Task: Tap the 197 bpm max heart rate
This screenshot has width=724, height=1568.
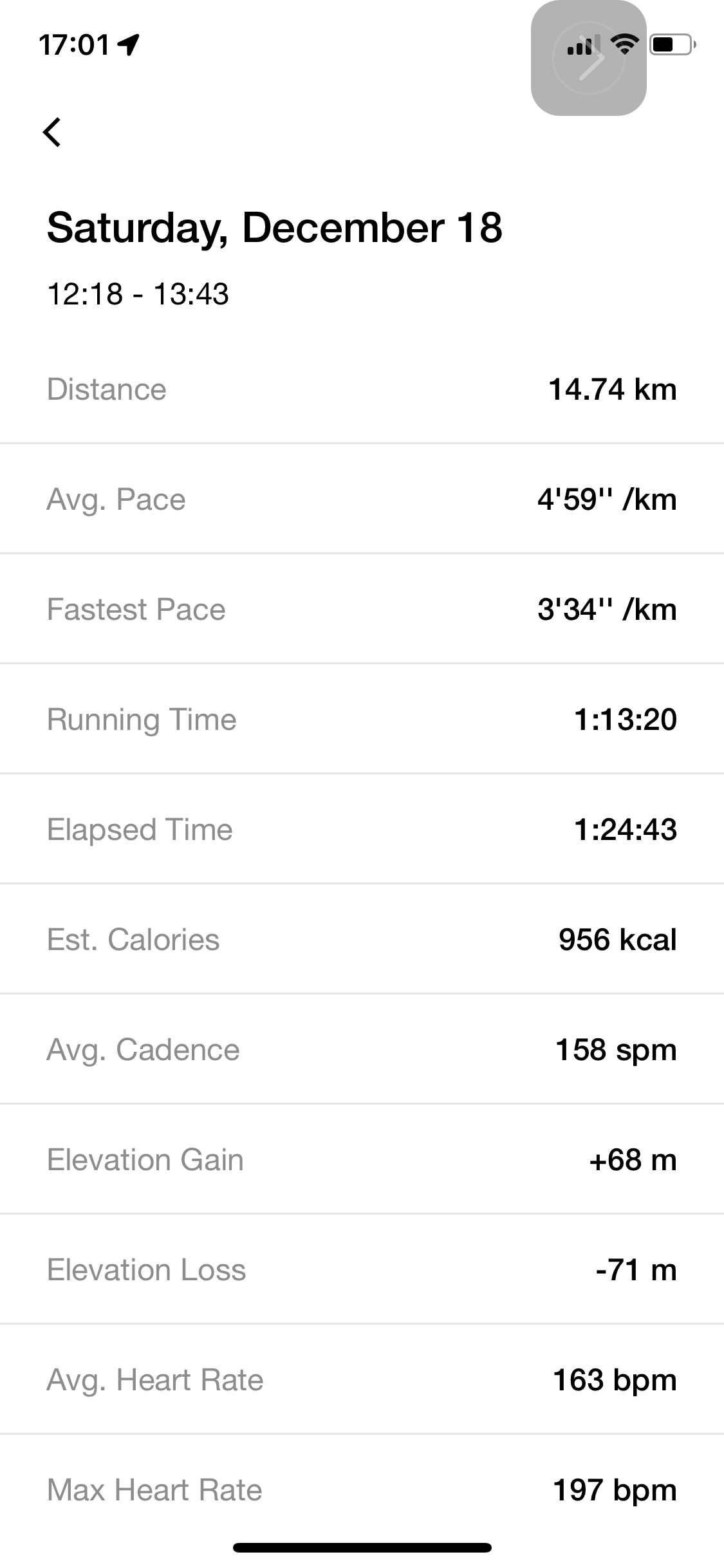Action: click(615, 1490)
